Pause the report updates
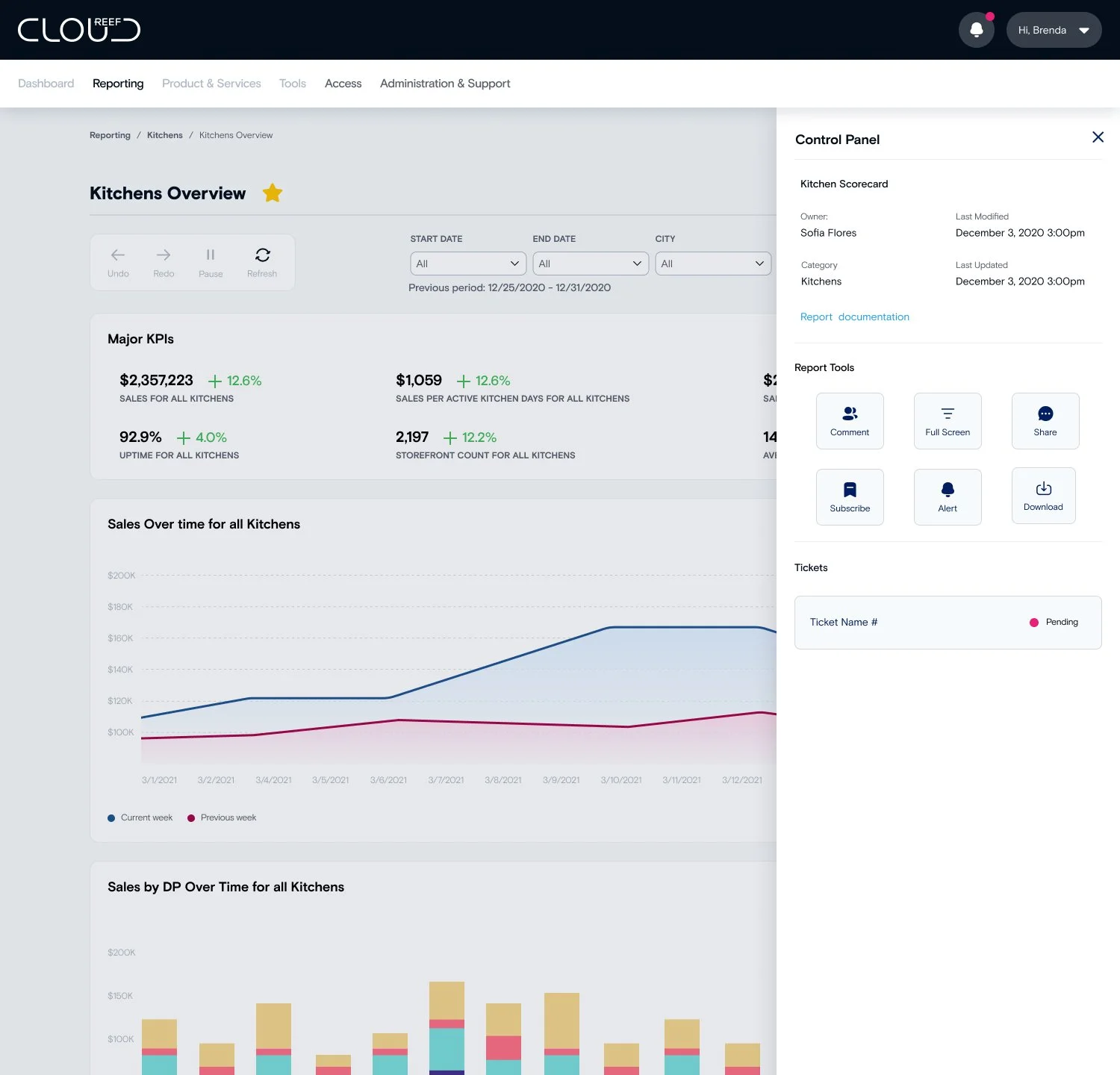 pyautogui.click(x=211, y=262)
